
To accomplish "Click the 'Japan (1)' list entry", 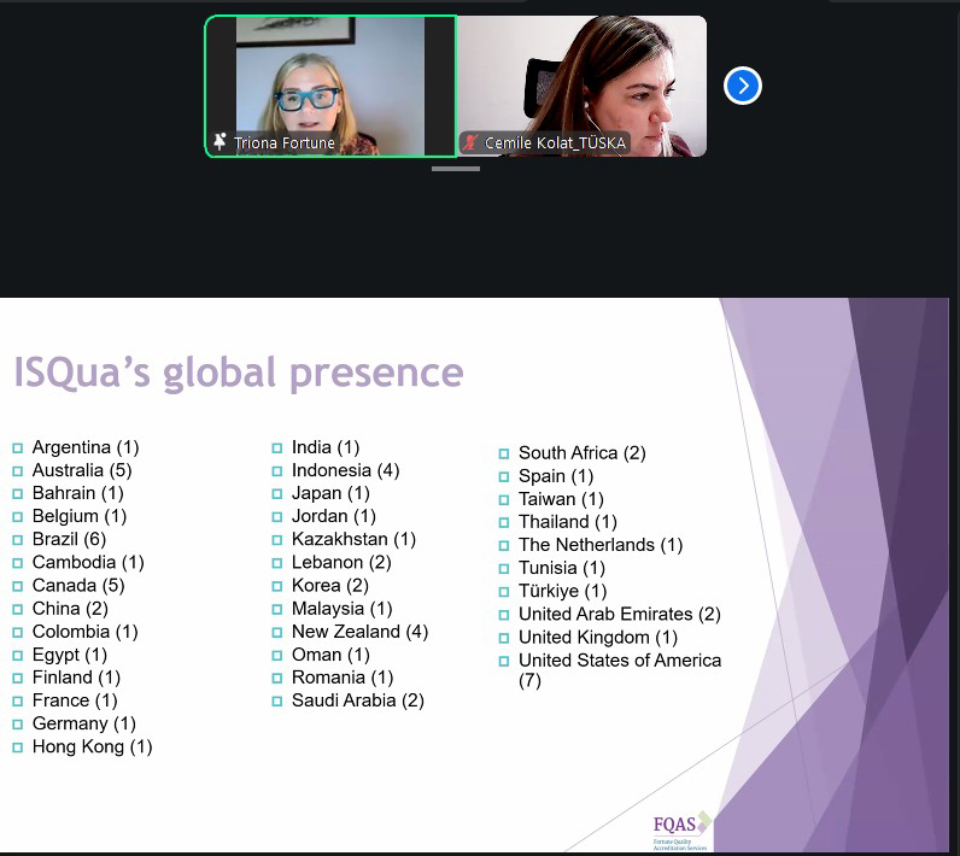I will point(331,494).
